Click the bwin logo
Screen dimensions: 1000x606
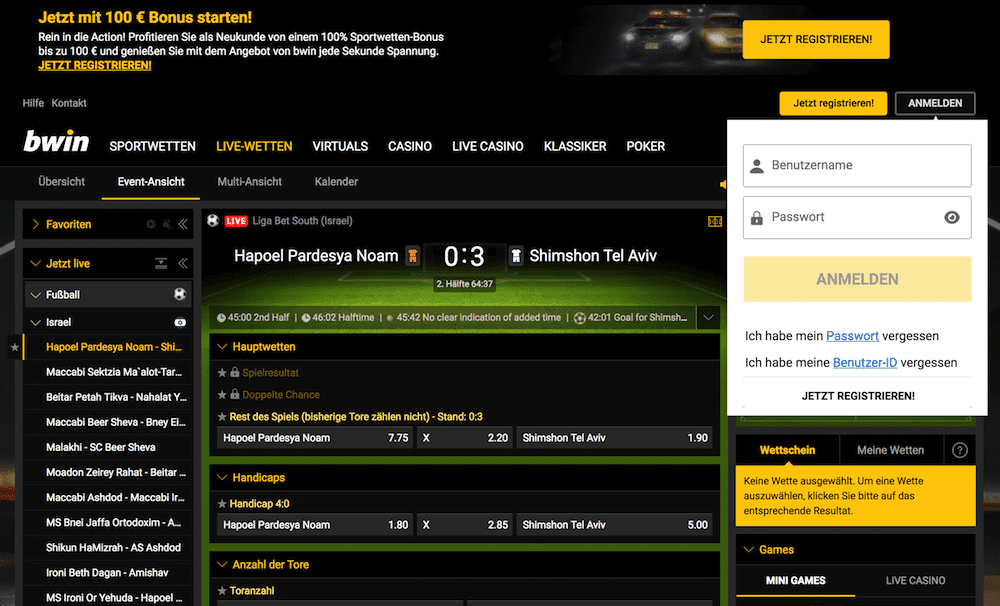coord(56,142)
